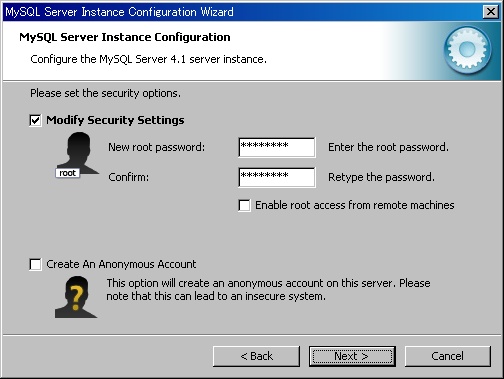
Task: Click the anonymous user question-mark icon
Action: pos(76,297)
